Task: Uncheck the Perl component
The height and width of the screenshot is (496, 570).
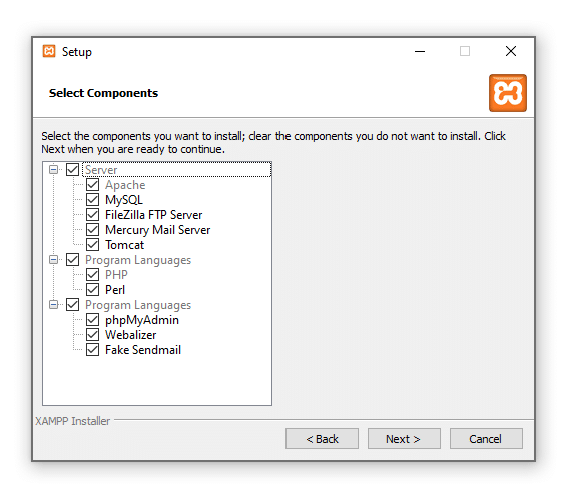Action: tap(92, 290)
